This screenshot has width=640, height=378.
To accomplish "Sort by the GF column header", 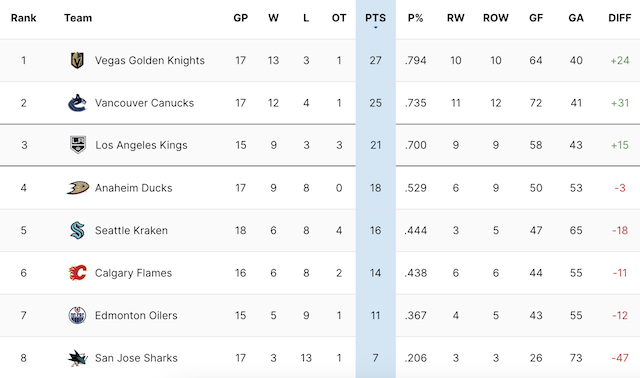I will pos(536,18).
